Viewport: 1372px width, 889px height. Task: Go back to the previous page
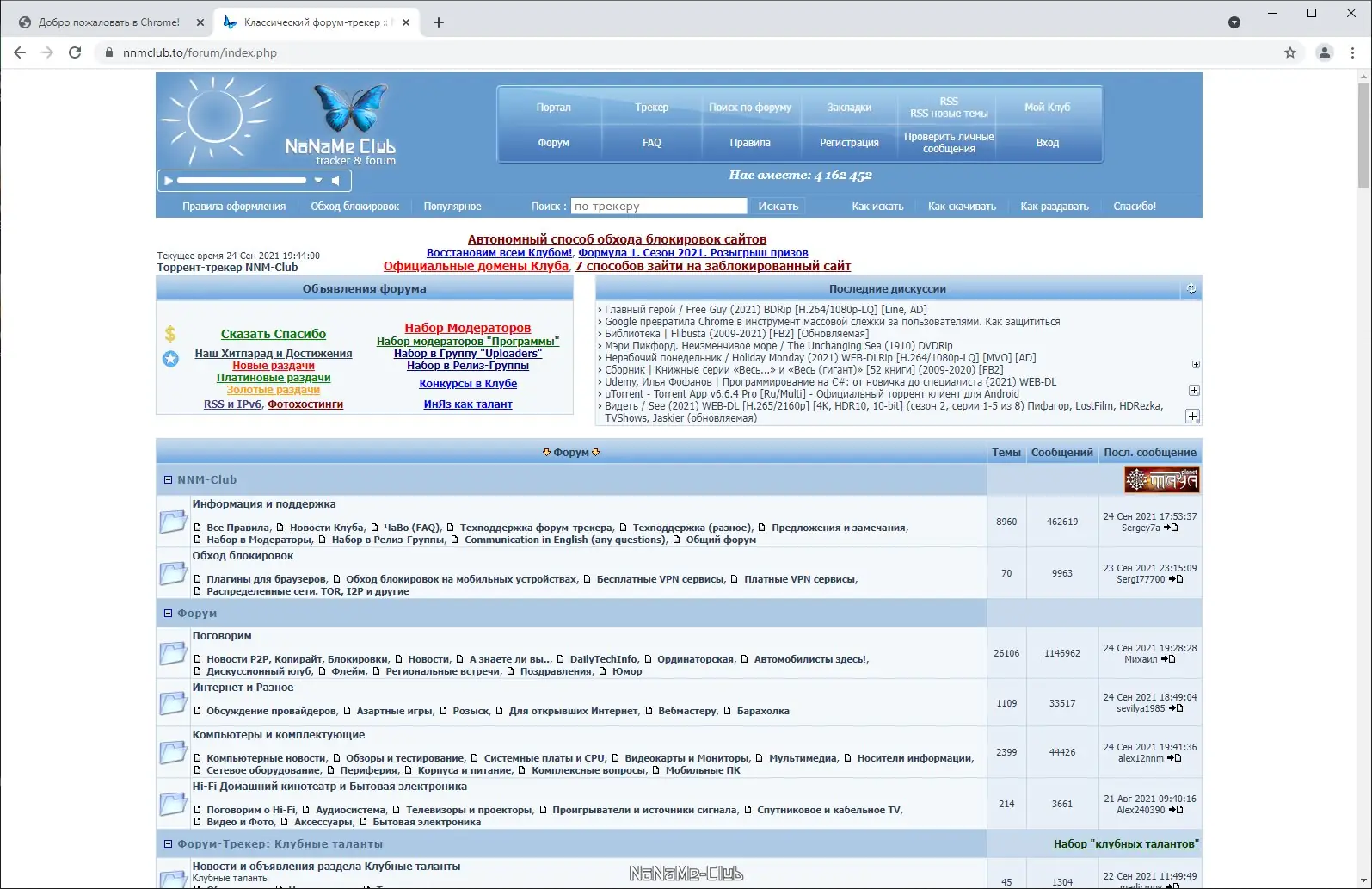pos(20,52)
